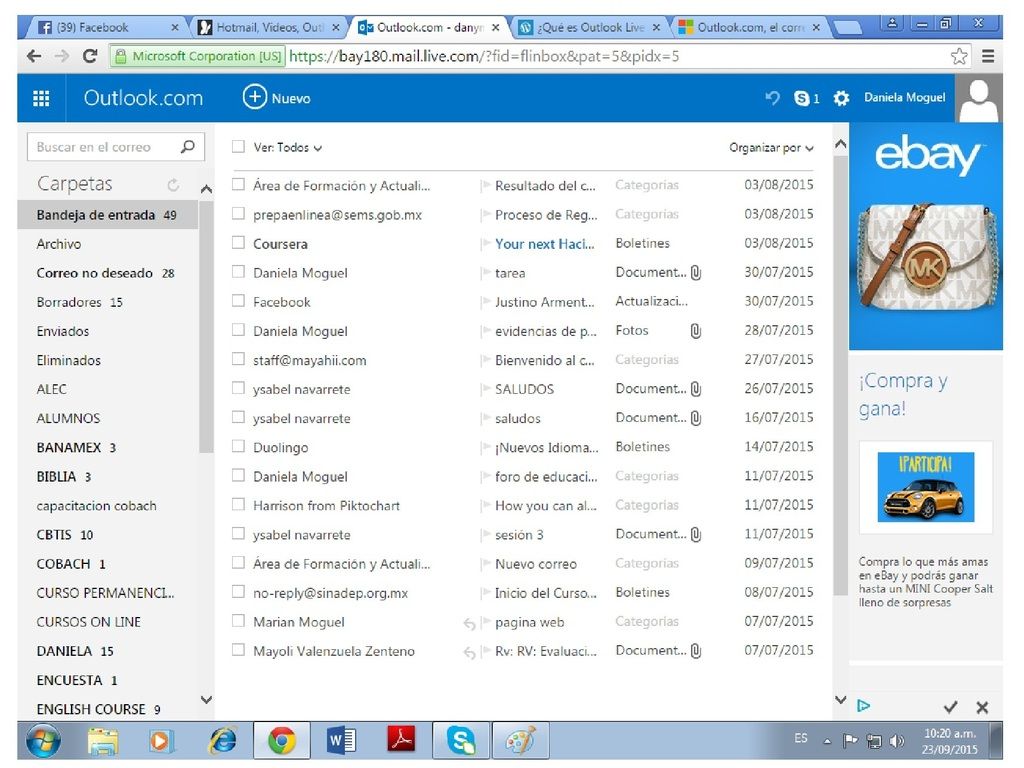This screenshot has height=768, width=1024.
Task: Open Skype messaging icon in header
Action: coord(801,98)
